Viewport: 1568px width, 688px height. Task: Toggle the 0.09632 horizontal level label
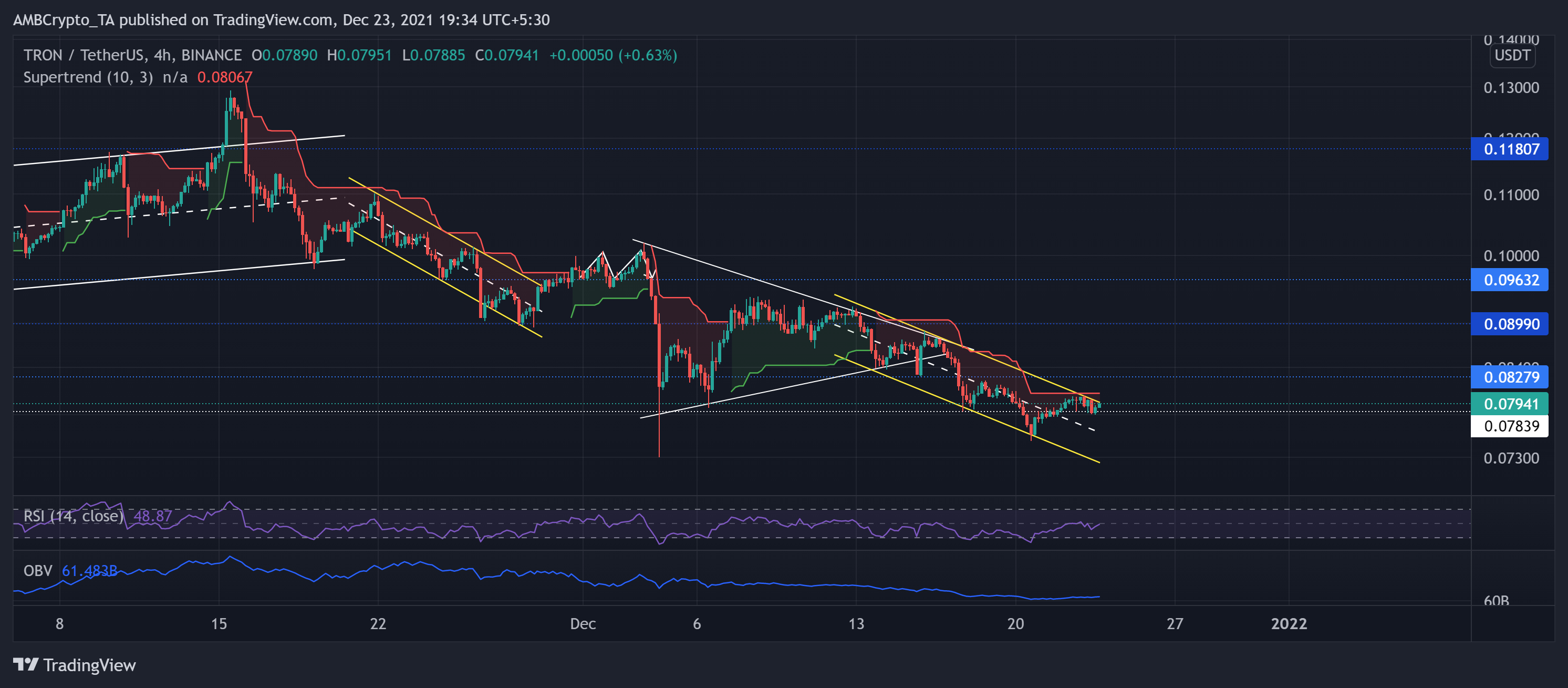tap(1510, 280)
